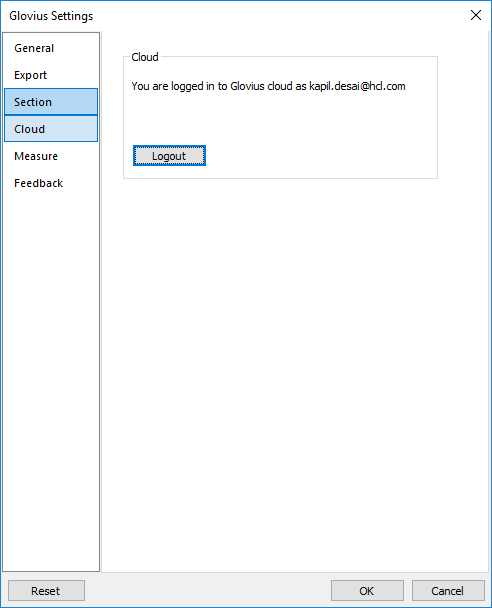Log out of Glovius cloud

pos(169,156)
